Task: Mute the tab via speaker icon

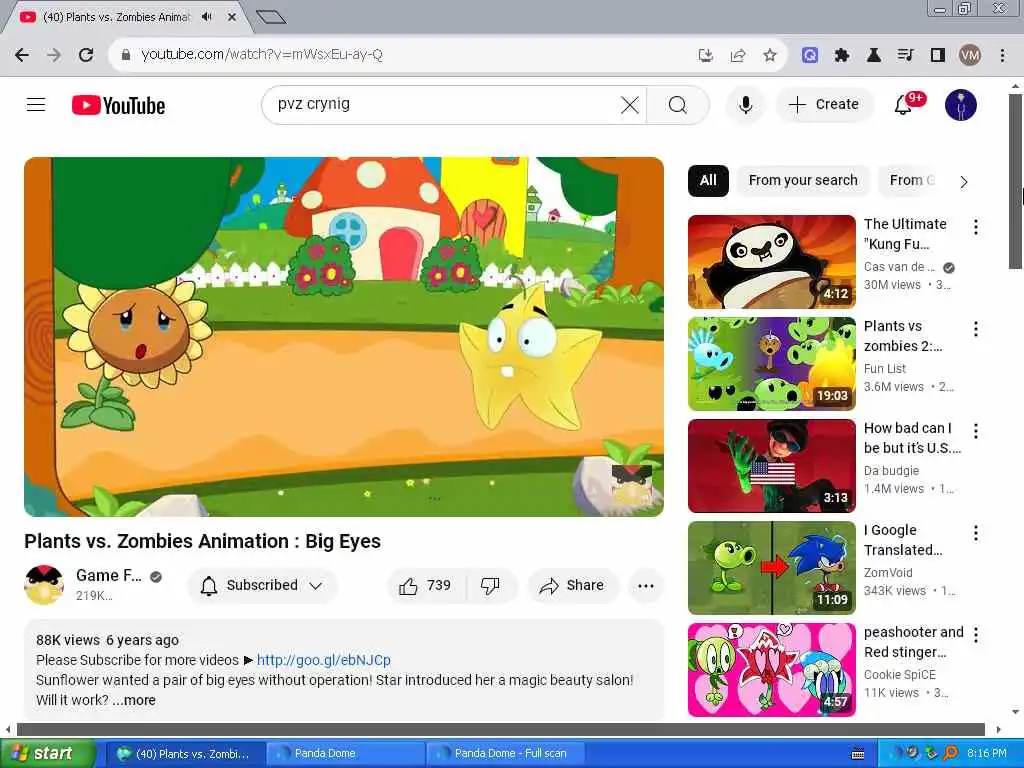Action: pos(207,17)
